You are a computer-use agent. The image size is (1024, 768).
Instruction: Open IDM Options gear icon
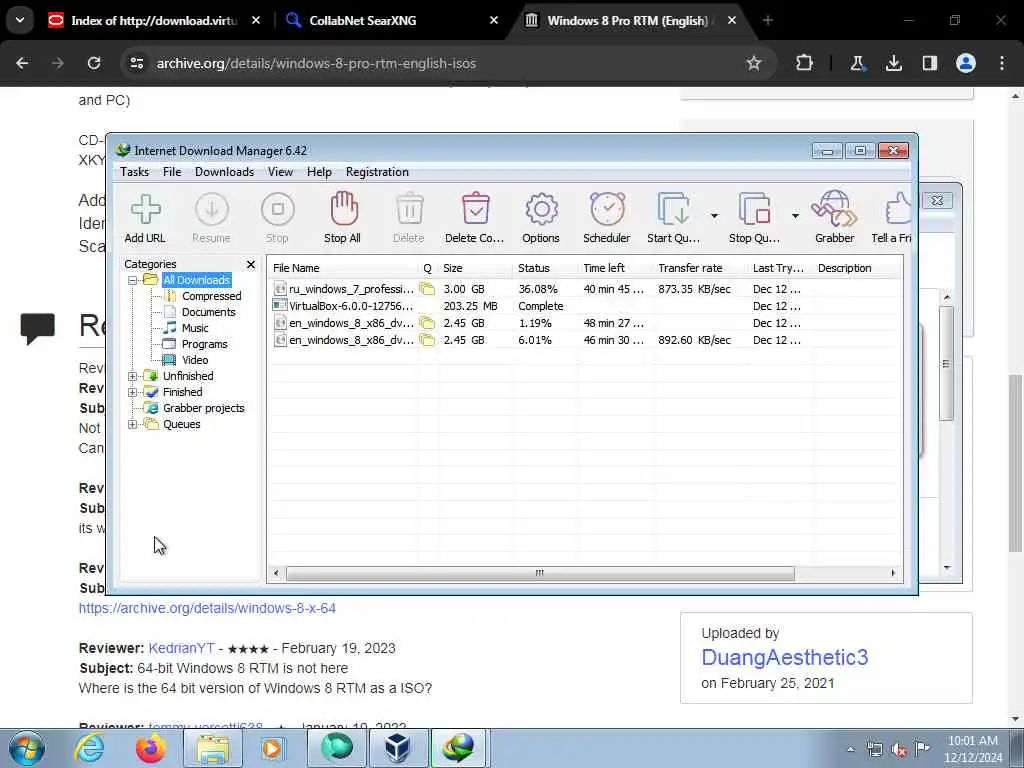point(541,218)
